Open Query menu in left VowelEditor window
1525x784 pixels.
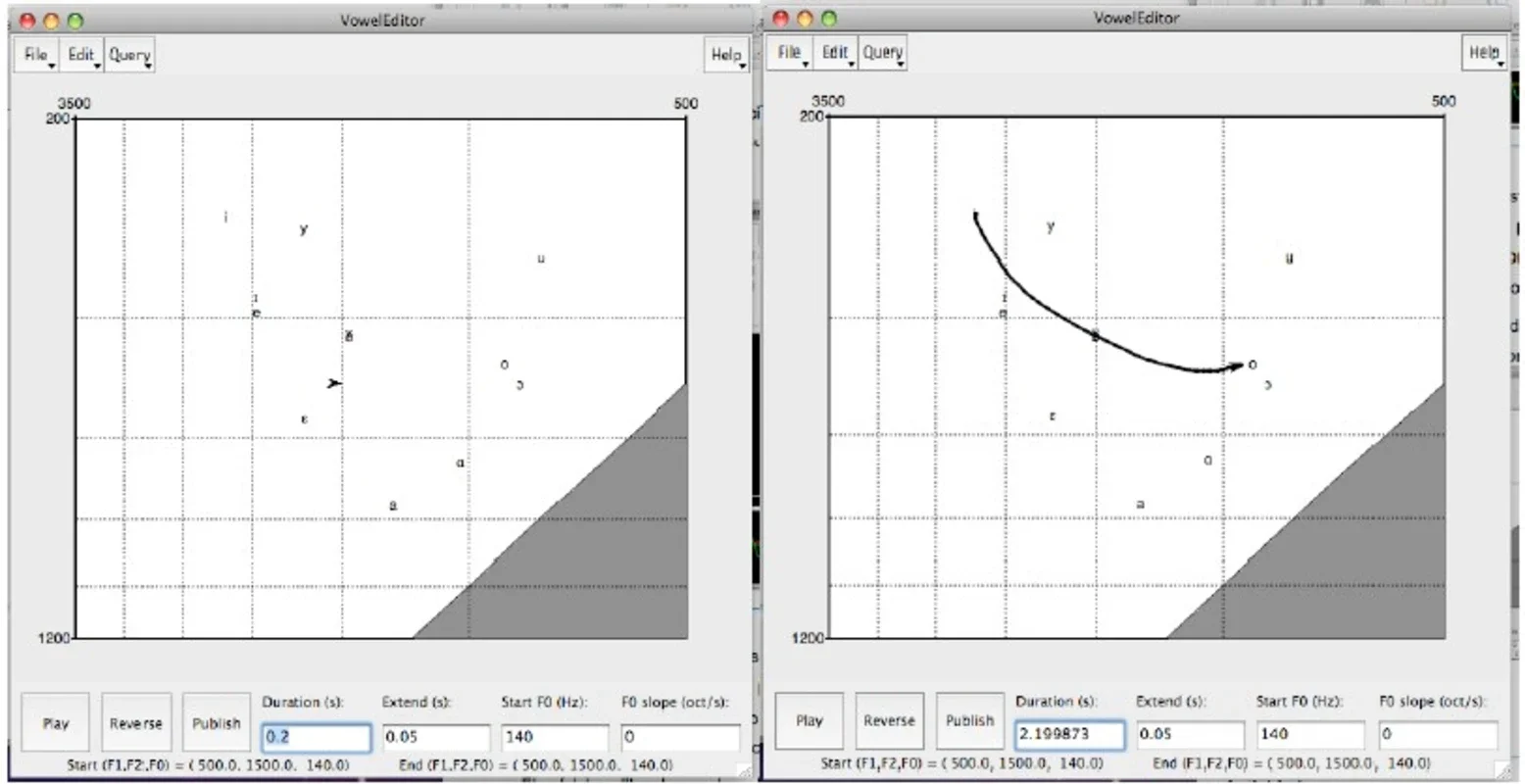click(x=129, y=55)
